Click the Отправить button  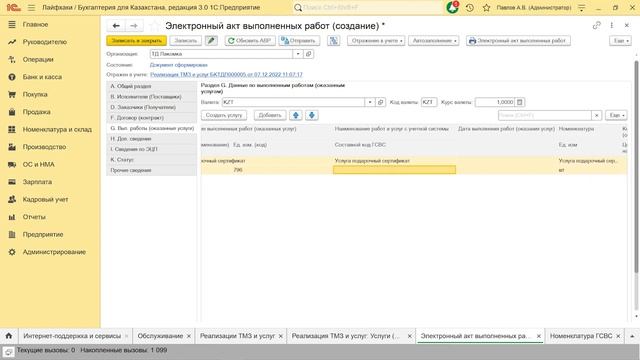[299, 41]
